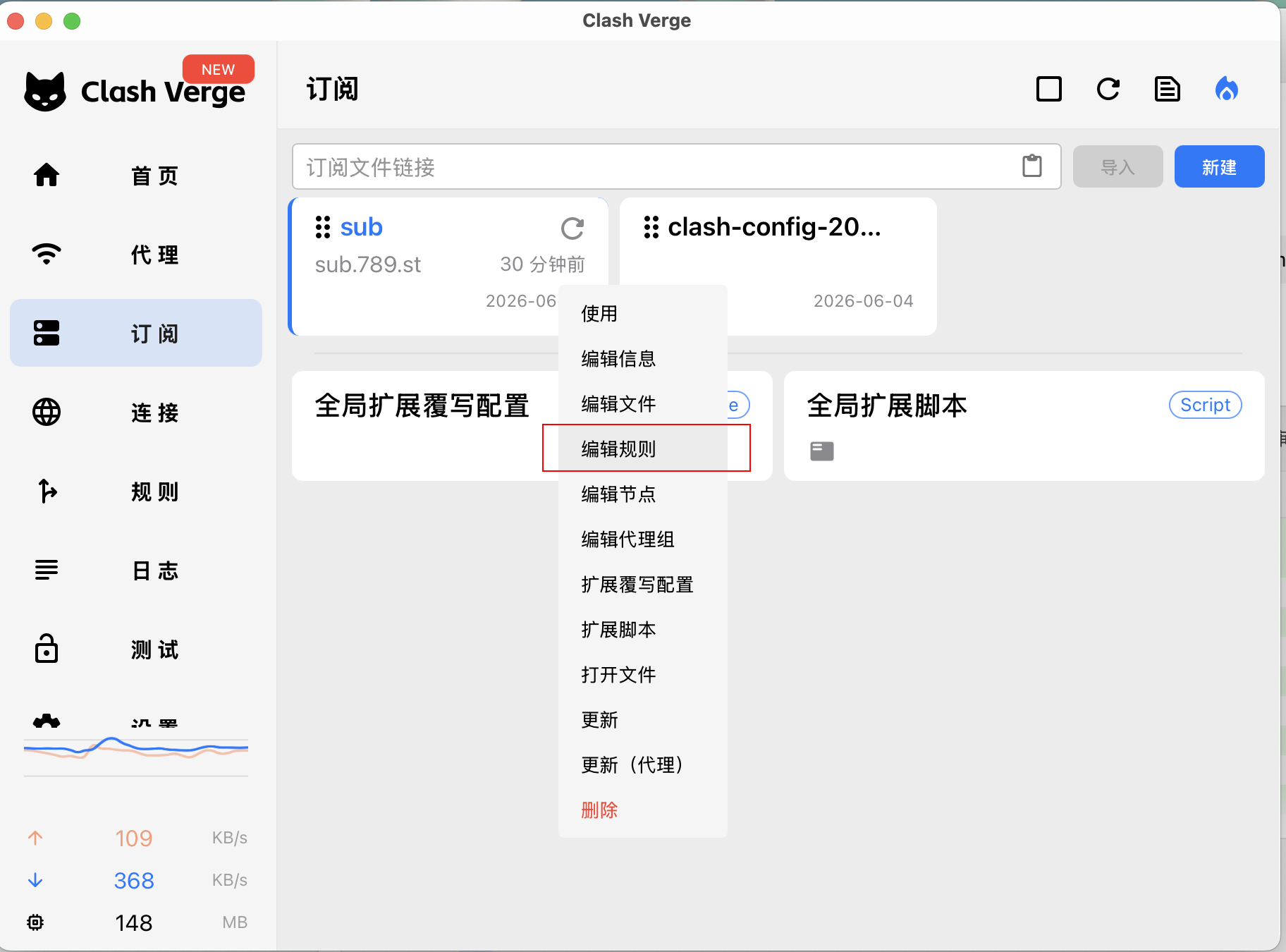The image size is (1286, 952).
Task: Click the Script badge
Action: click(1205, 405)
